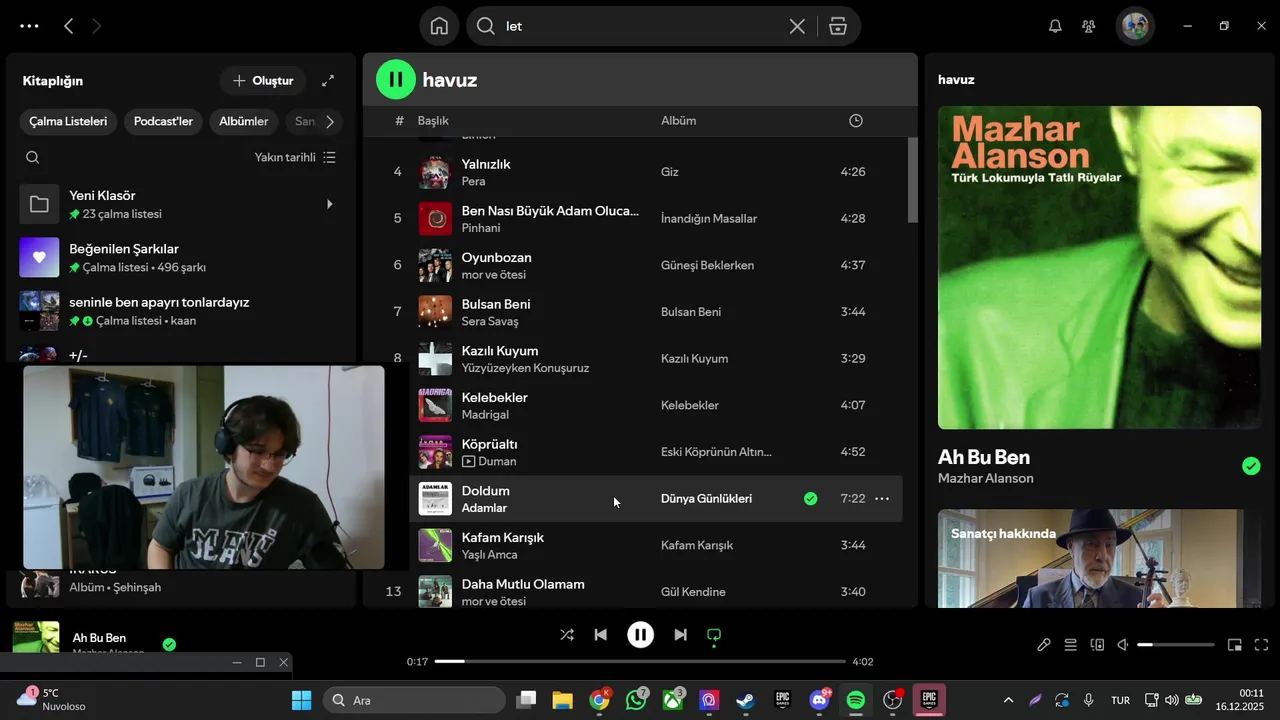
Task: Search within the library
Action: (33, 157)
